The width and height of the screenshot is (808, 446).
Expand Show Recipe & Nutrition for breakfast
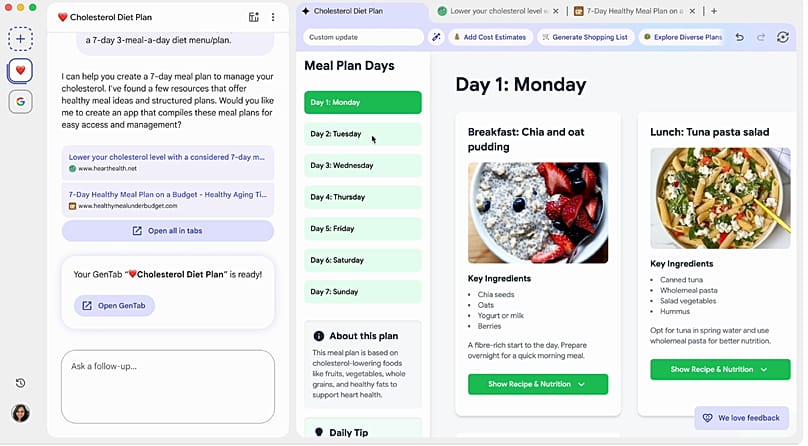coord(538,384)
